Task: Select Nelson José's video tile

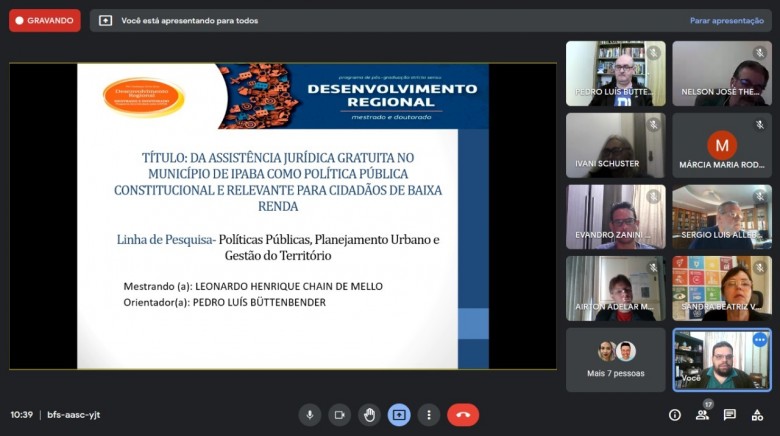Action: [721, 73]
